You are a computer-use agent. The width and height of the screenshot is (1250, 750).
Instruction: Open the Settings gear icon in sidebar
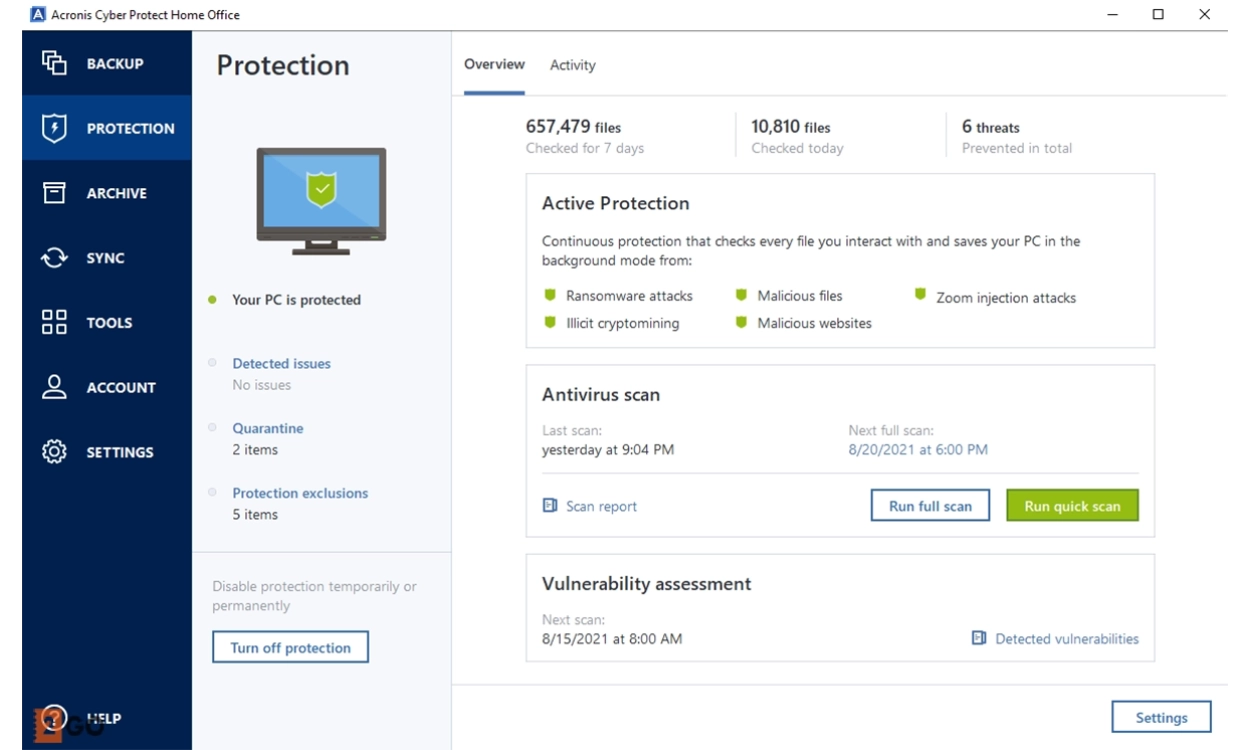pos(54,452)
